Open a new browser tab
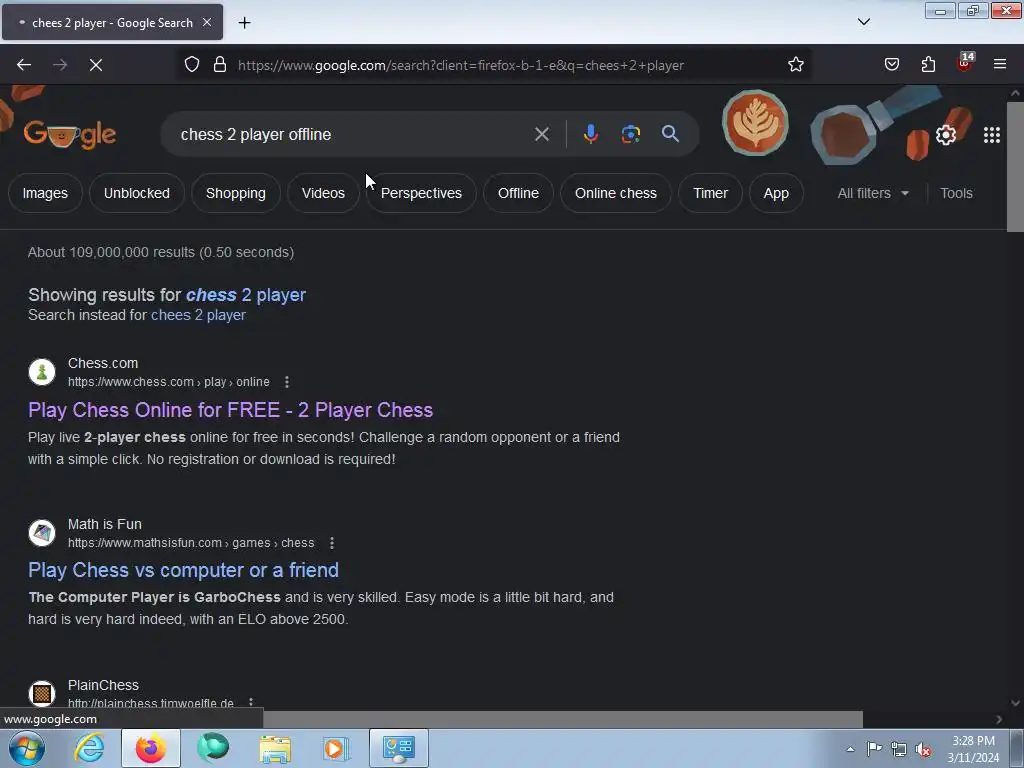Viewport: 1024px width, 768px height. tap(244, 23)
